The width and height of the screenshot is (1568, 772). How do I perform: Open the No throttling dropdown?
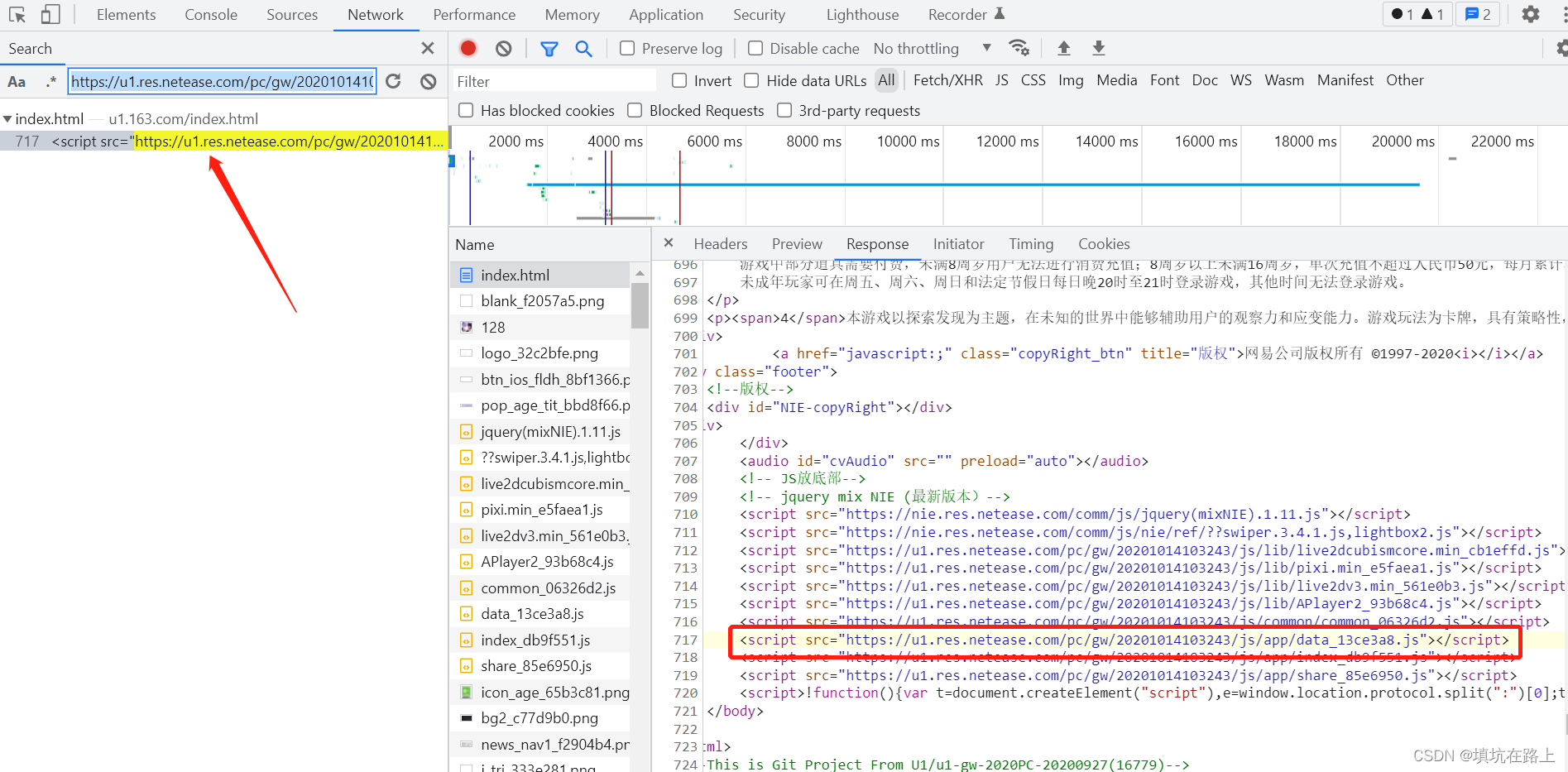tap(933, 48)
